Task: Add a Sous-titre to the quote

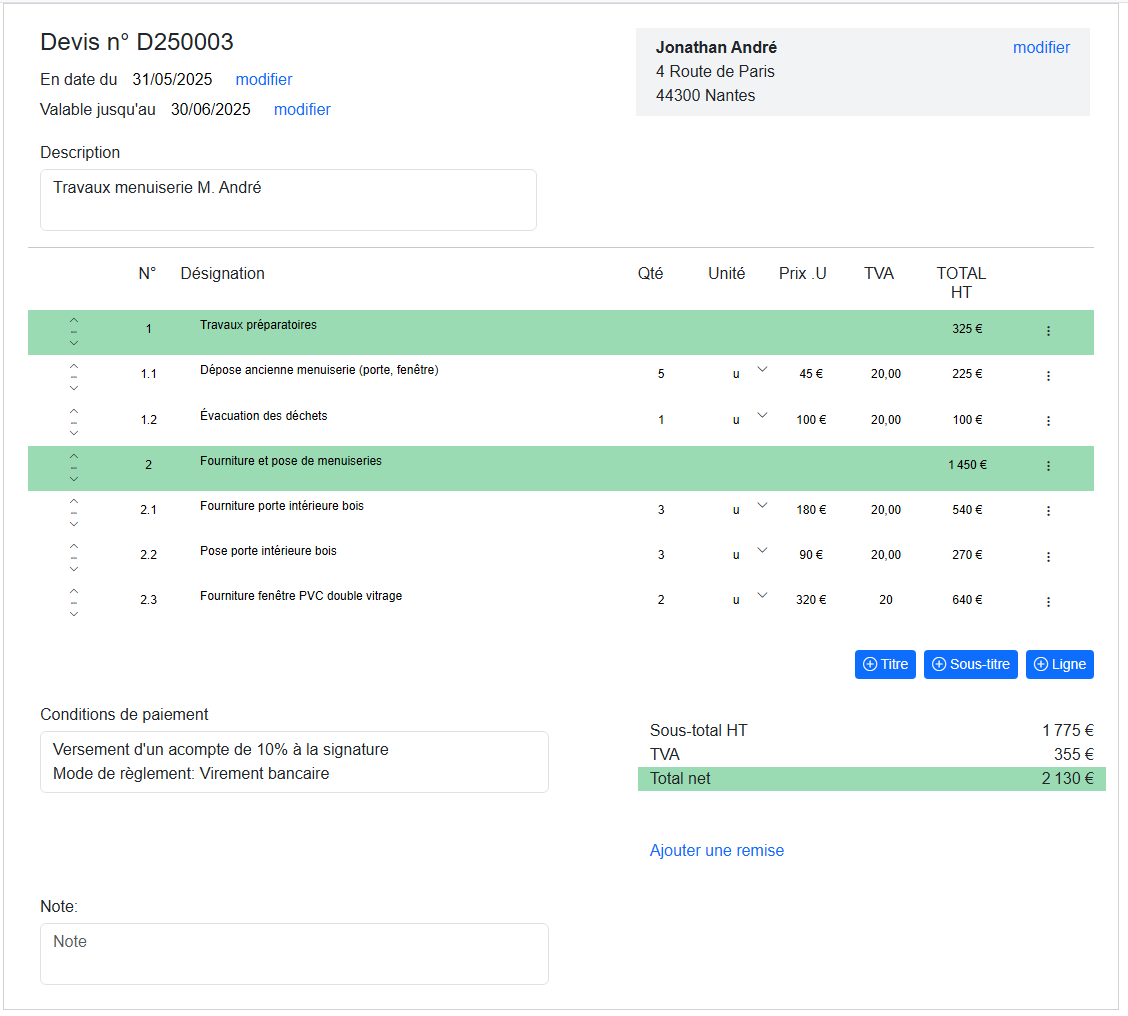Action: click(x=970, y=665)
